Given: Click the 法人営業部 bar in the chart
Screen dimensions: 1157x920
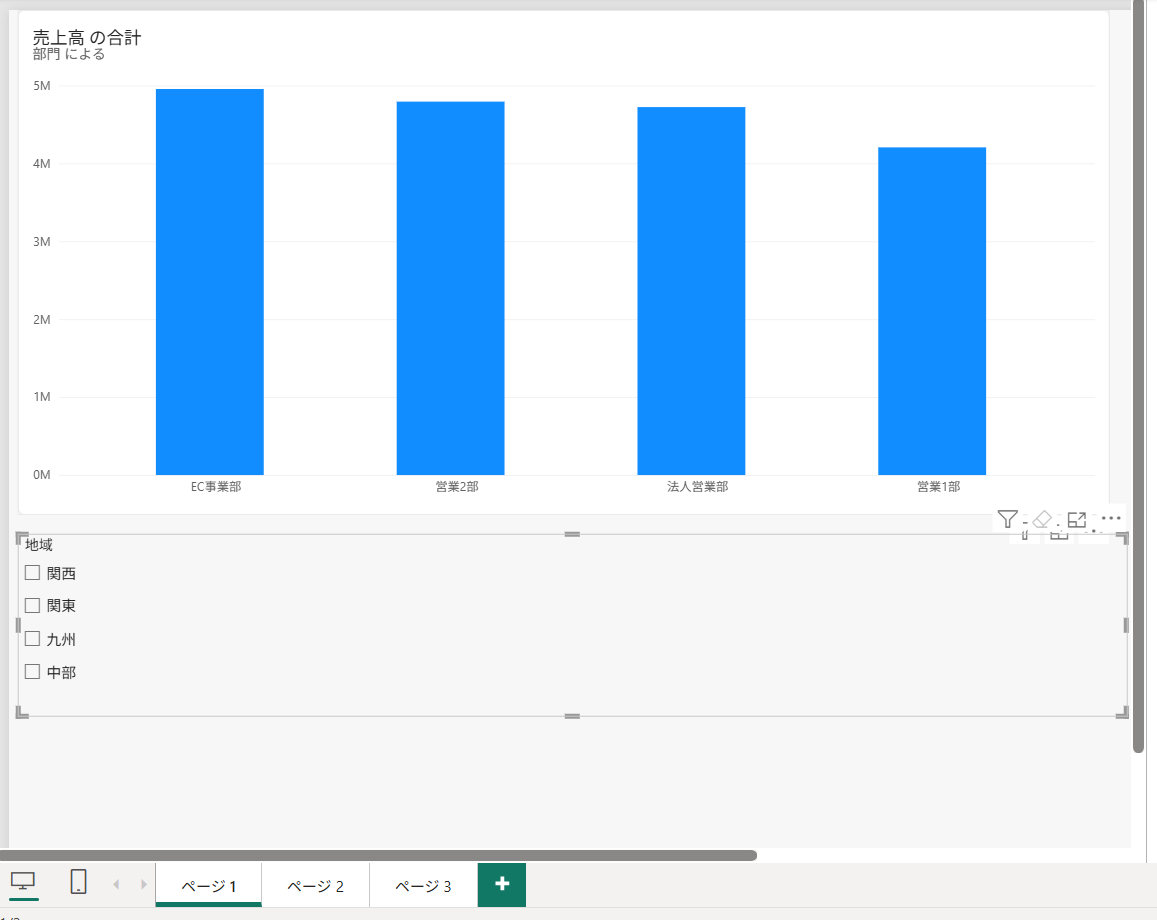Looking at the screenshot, I should (691, 291).
